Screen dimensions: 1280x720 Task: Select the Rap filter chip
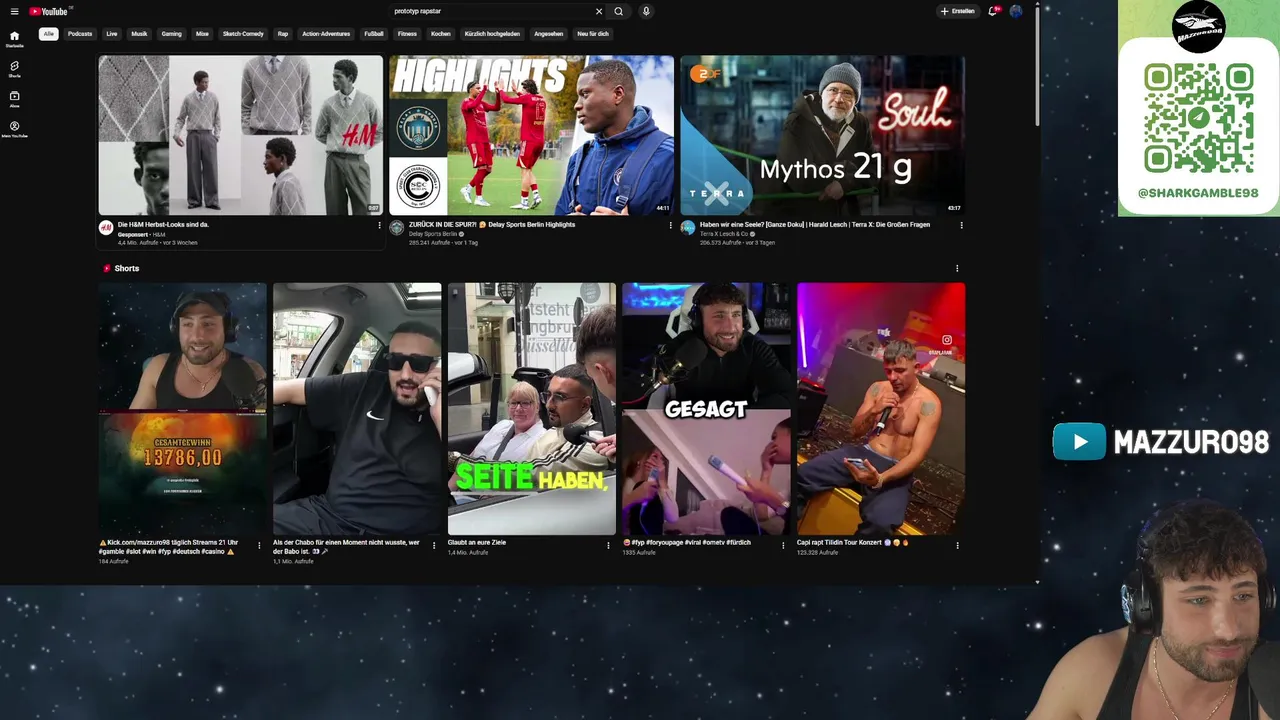283,33
